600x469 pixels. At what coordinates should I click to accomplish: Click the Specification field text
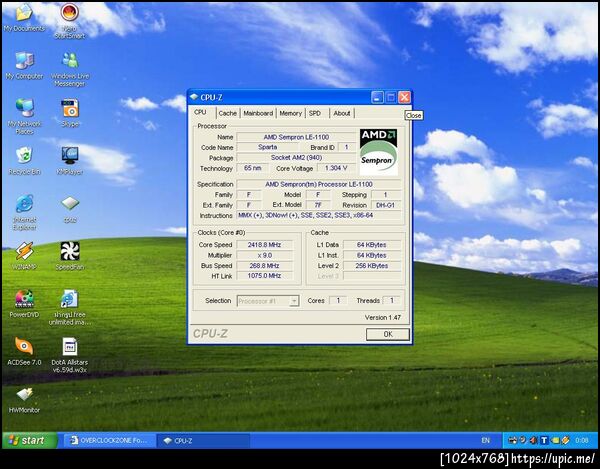(319, 184)
